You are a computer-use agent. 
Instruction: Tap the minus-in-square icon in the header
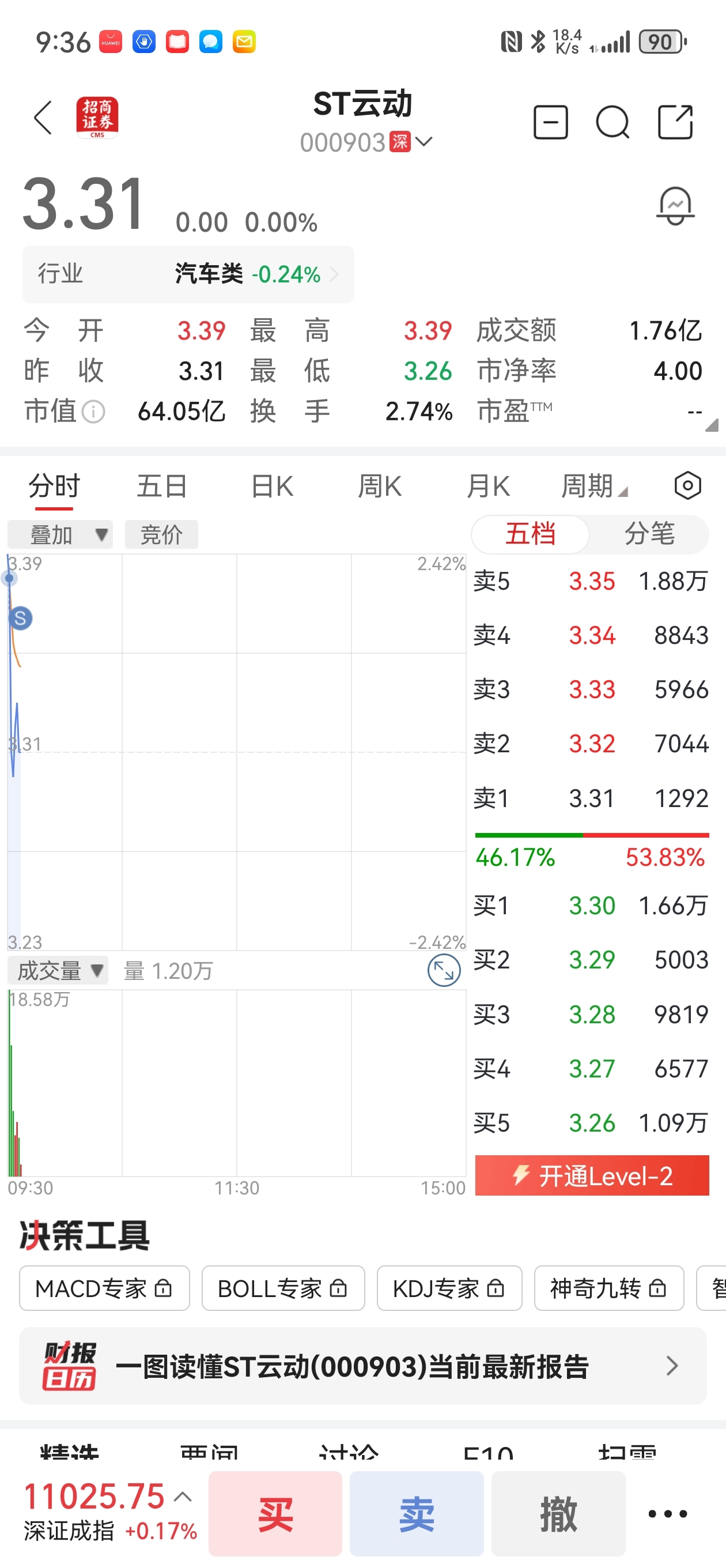(x=551, y=122)
